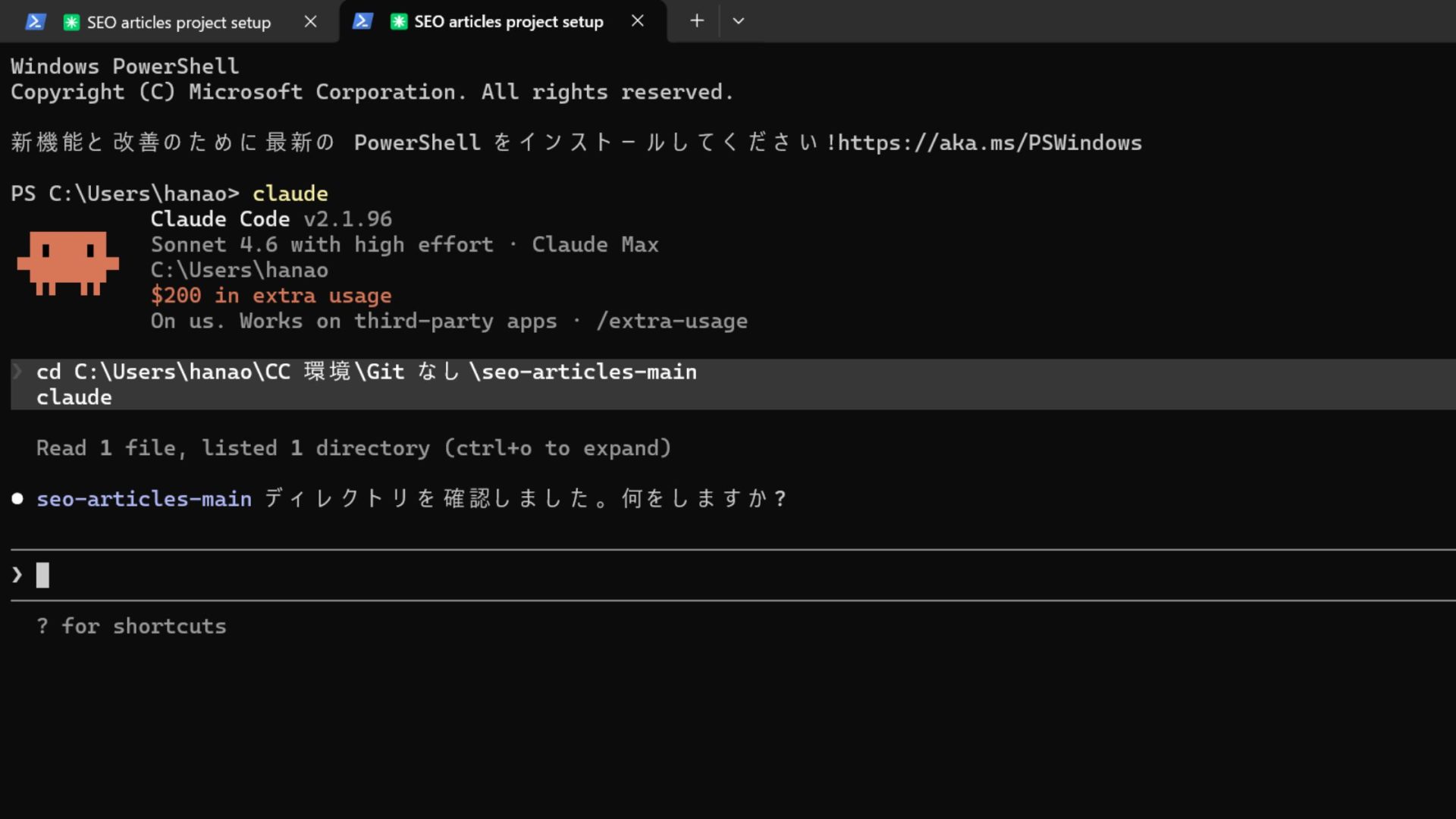The width and height of the screenshot is (1456, 819).
Task: Click the Claude mascot pixel-art logo
Action: [x=68, y=264]
